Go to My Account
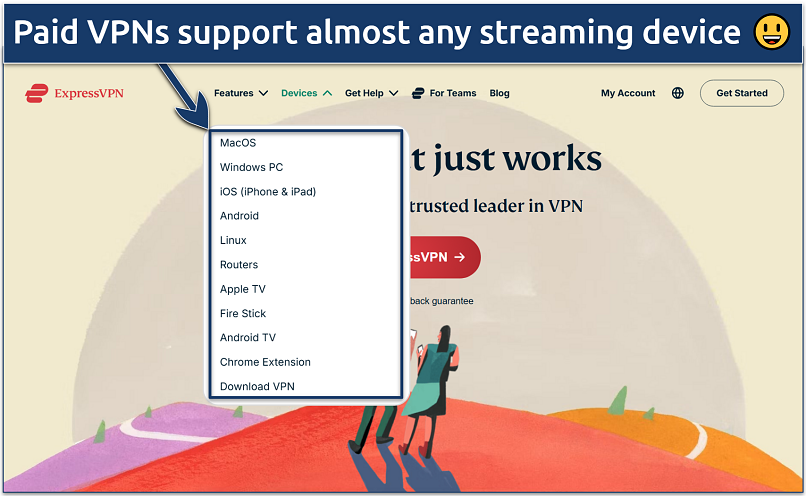This screenshot has height=496, width=806. (x=628, y=93)
